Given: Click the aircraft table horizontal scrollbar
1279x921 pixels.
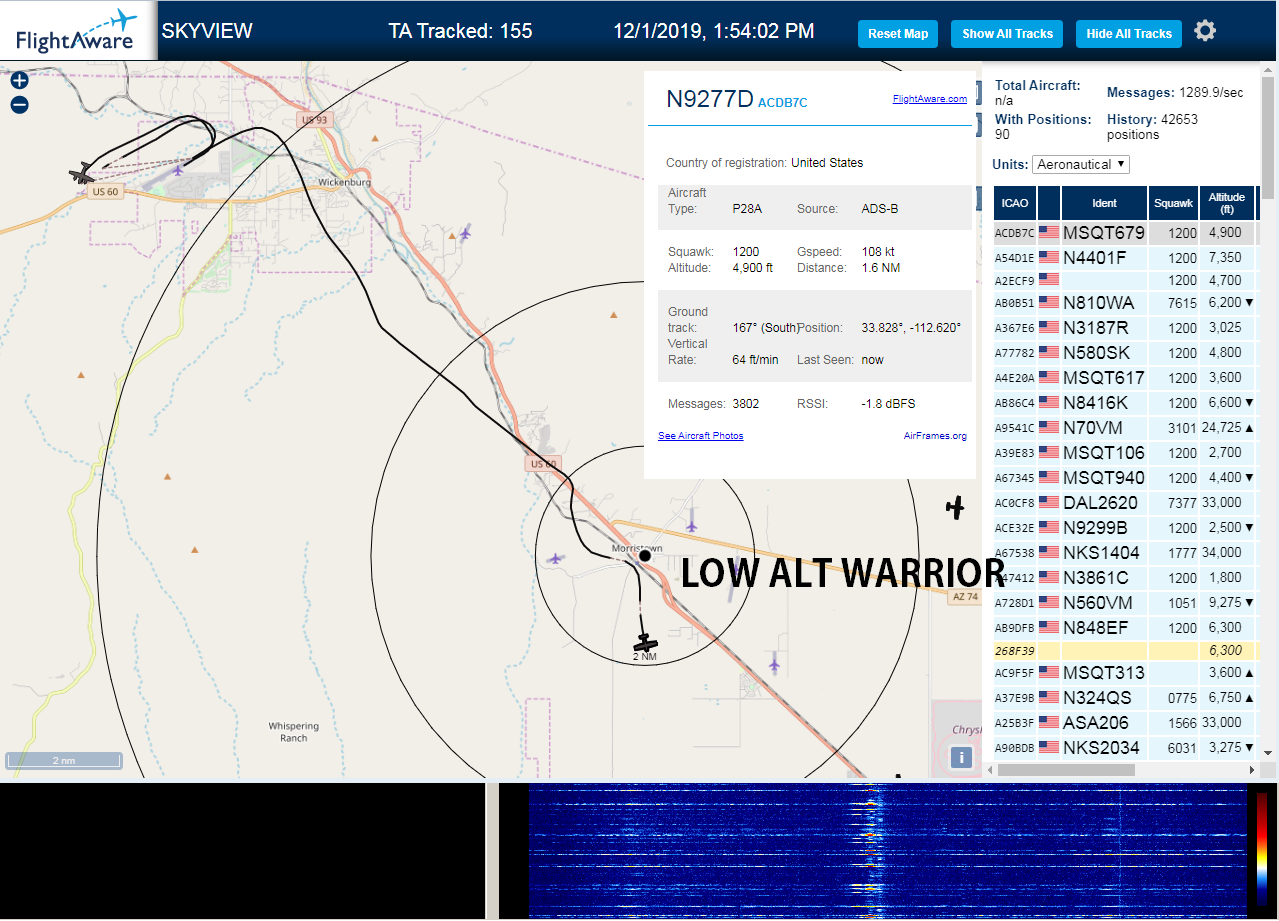Looking at the screenshot, I should (x=1066, y=770).
